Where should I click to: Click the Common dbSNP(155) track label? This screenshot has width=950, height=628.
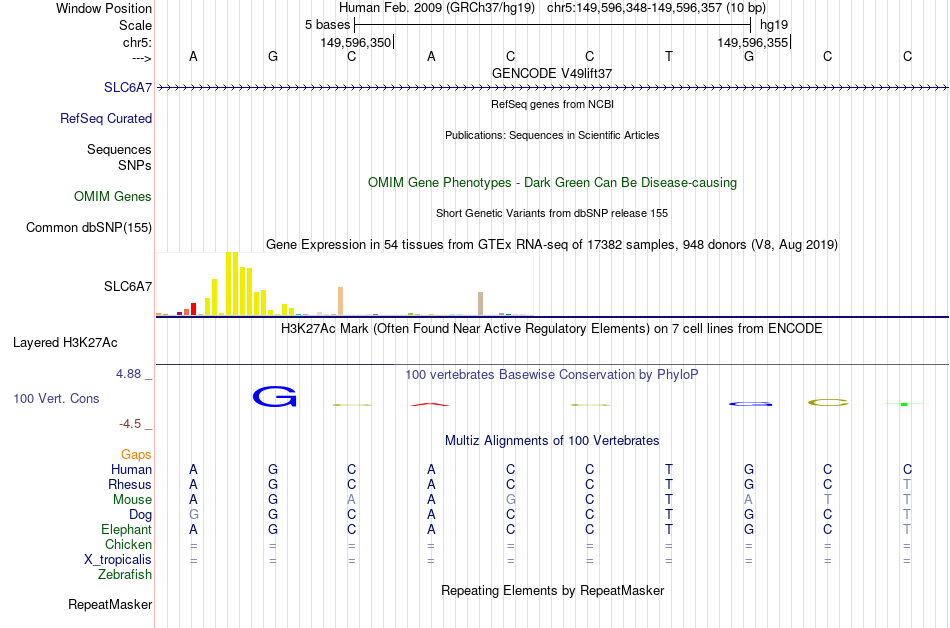[x=89, y=227]
